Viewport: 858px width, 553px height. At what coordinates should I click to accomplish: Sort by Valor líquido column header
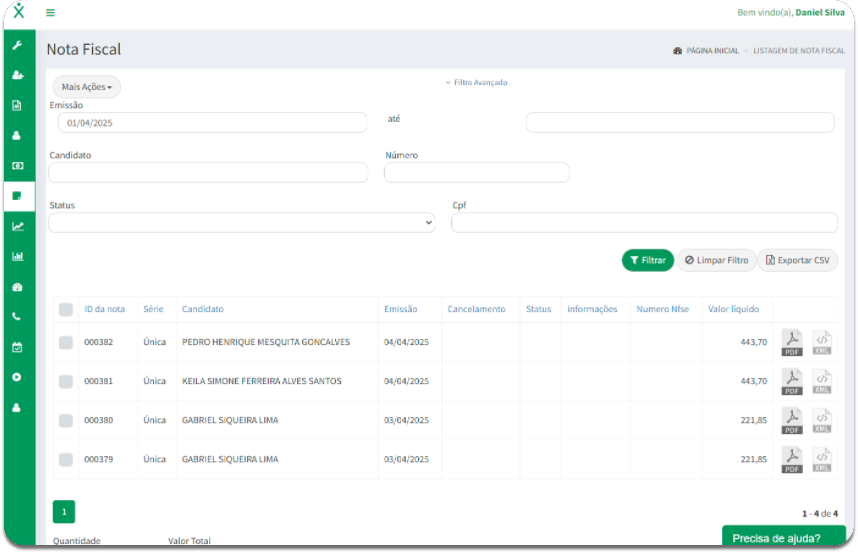coord(733,309)
